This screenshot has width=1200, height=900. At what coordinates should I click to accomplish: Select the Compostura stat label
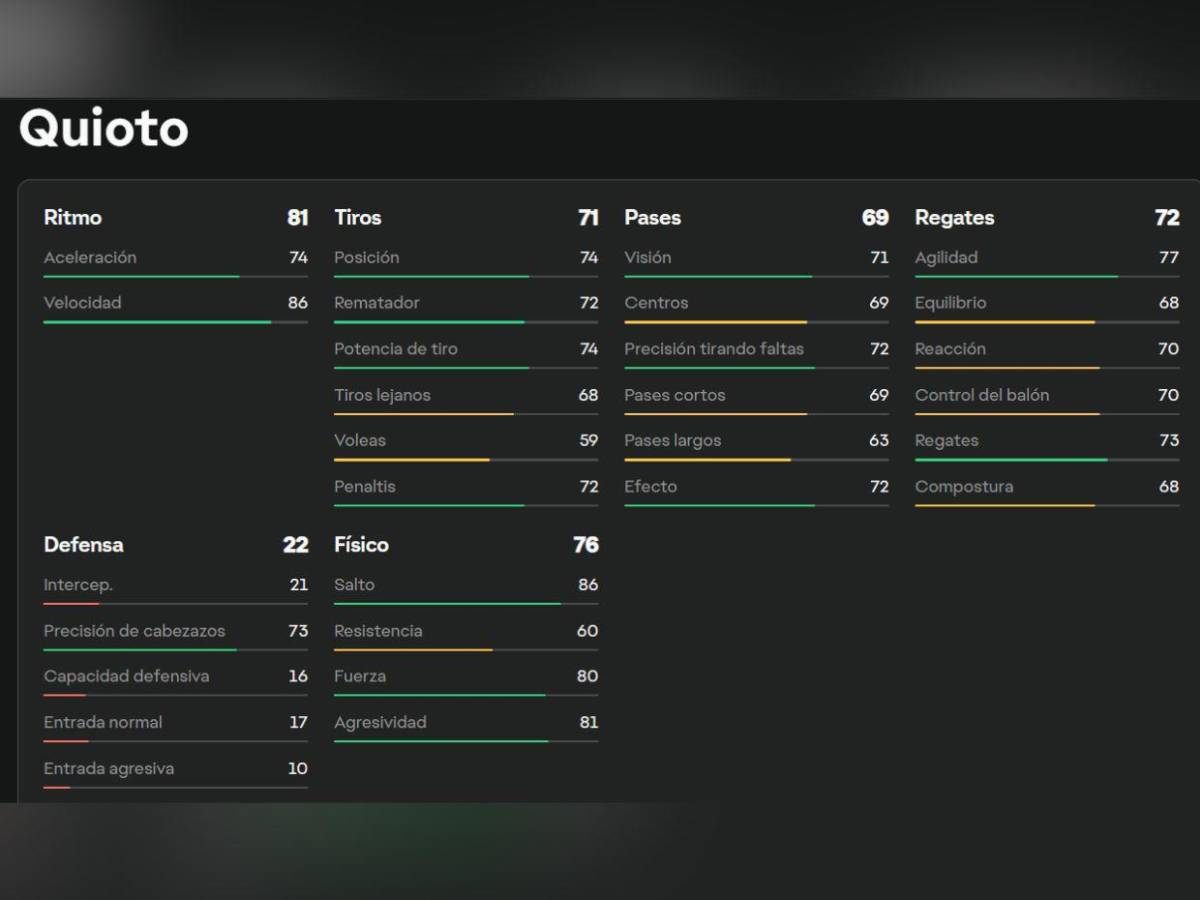963,486
